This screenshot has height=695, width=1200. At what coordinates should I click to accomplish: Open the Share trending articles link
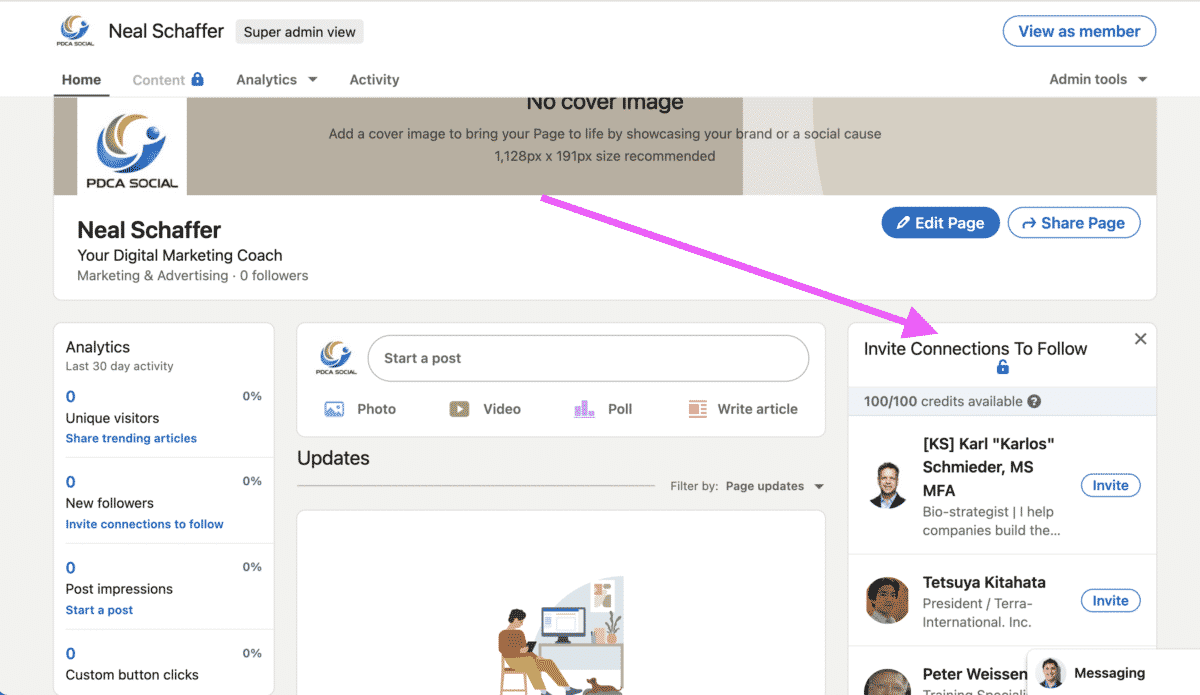[x=131, y=438]
